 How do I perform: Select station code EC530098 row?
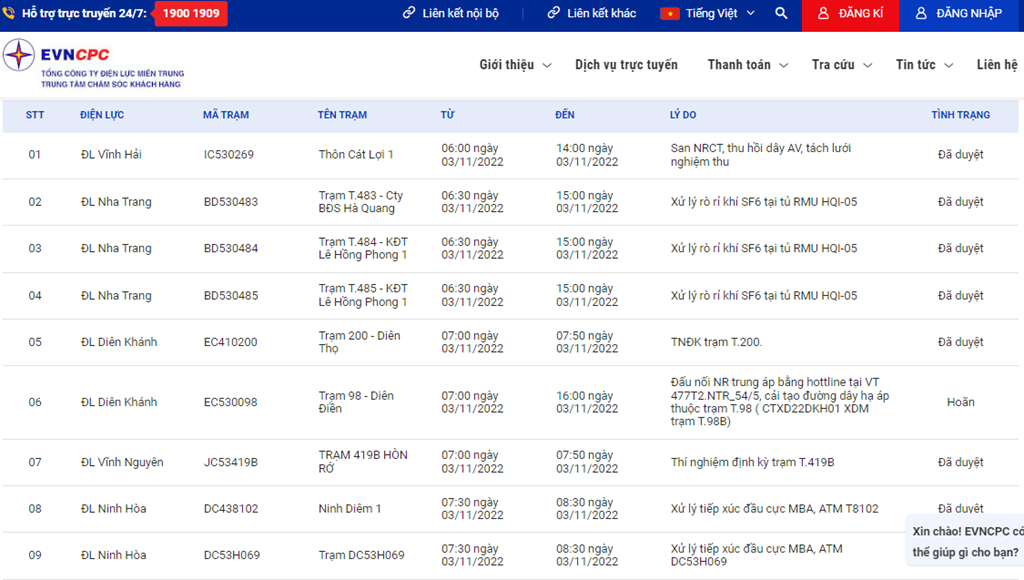tap(230, 402)
